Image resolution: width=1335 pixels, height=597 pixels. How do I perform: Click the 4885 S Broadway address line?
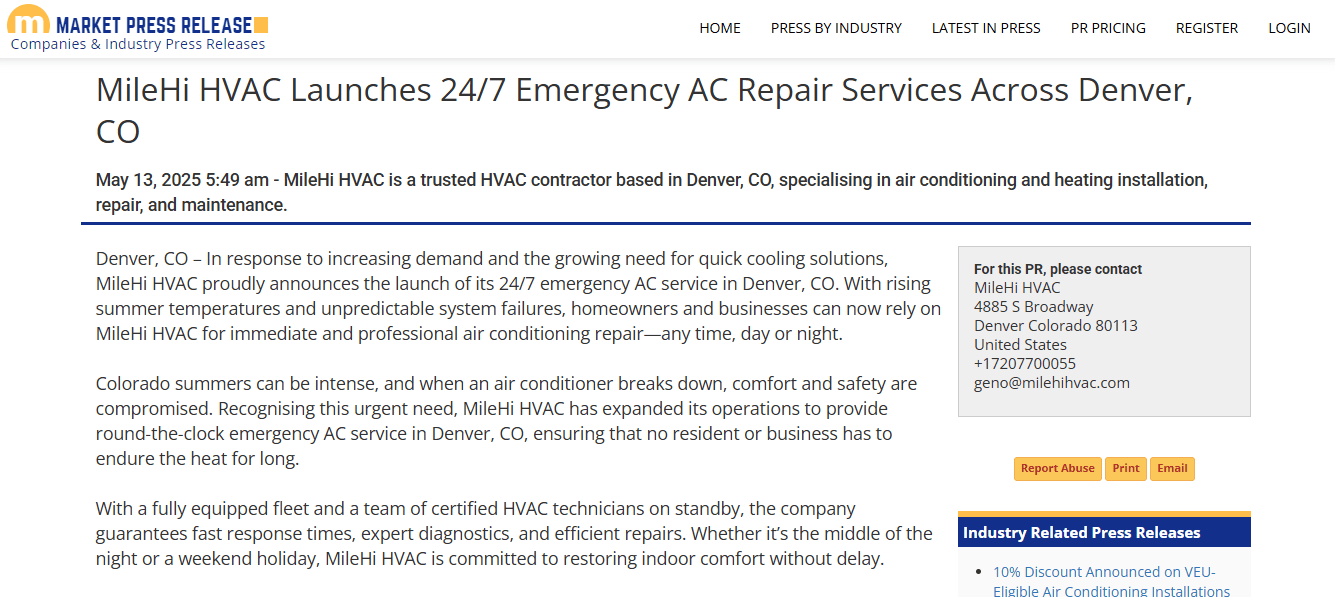point(1033,306)
